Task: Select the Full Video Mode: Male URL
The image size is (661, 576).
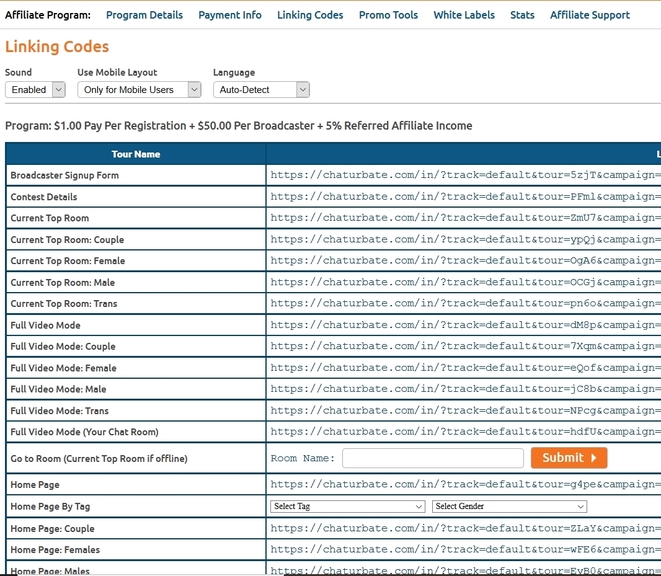Action: pos(465,389)
